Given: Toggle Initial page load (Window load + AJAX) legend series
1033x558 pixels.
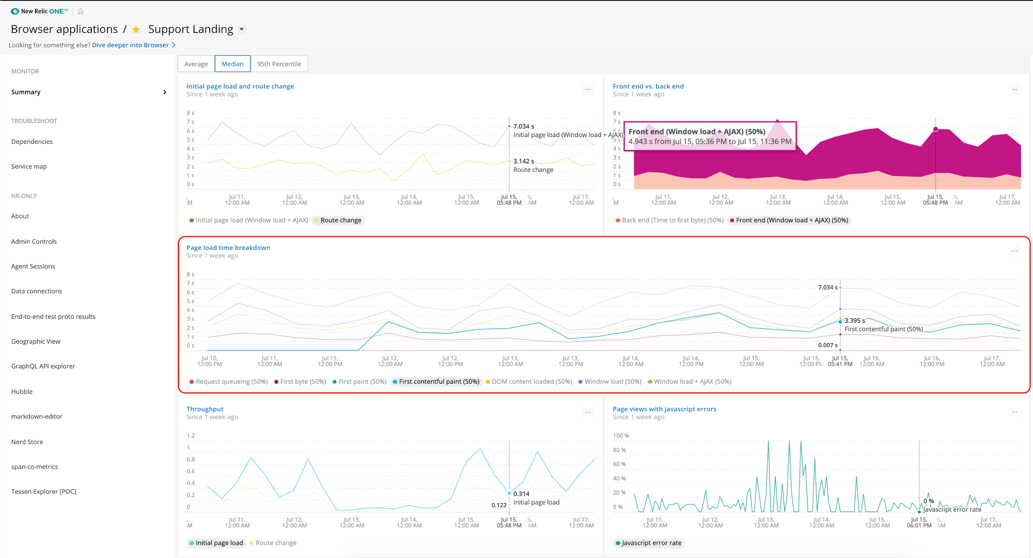Looking at the screenshot, I should click(248, 221).
